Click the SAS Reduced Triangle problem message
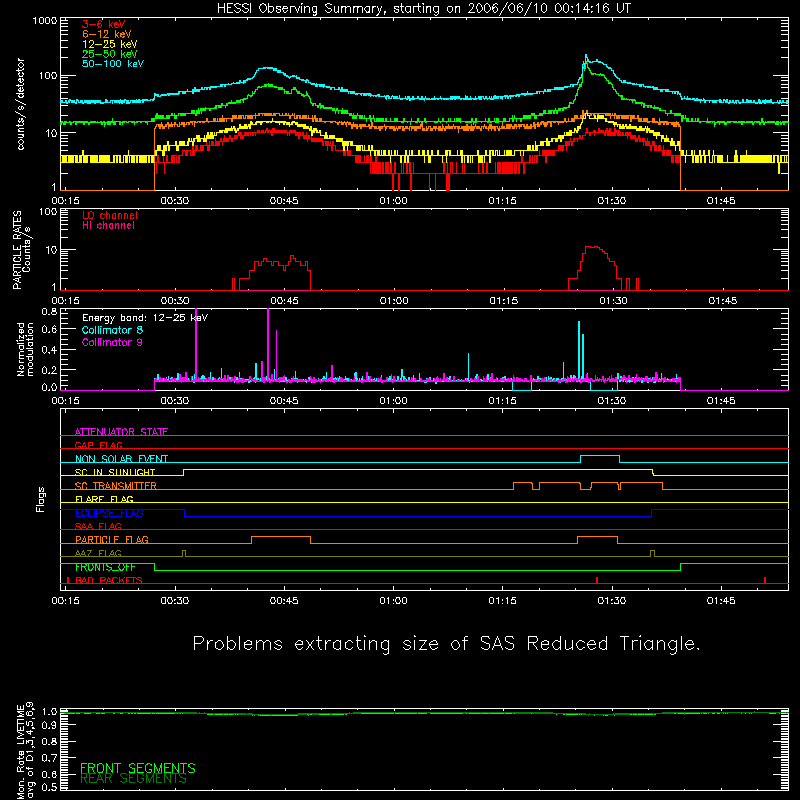Viewport: 800px width, 800px height. pyautogui.click(x=446, y=644)
